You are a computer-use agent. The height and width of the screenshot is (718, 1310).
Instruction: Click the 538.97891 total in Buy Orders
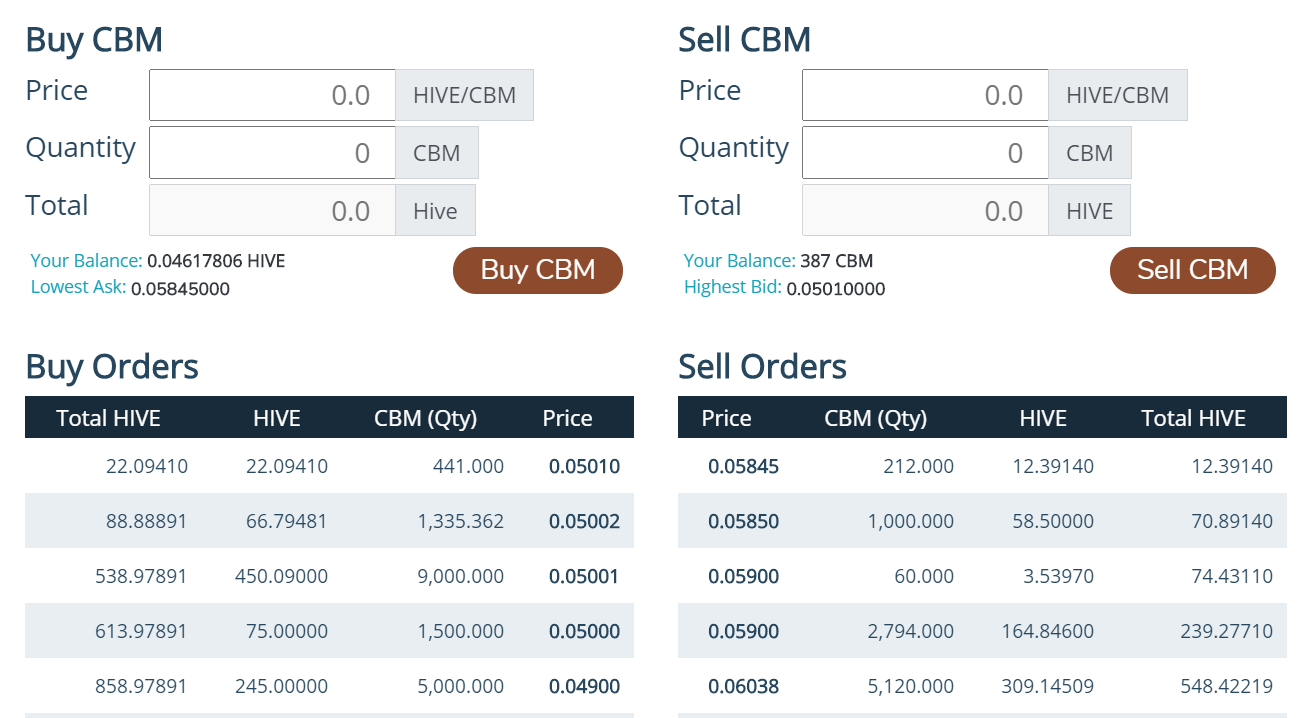click(x=141, y=576)
